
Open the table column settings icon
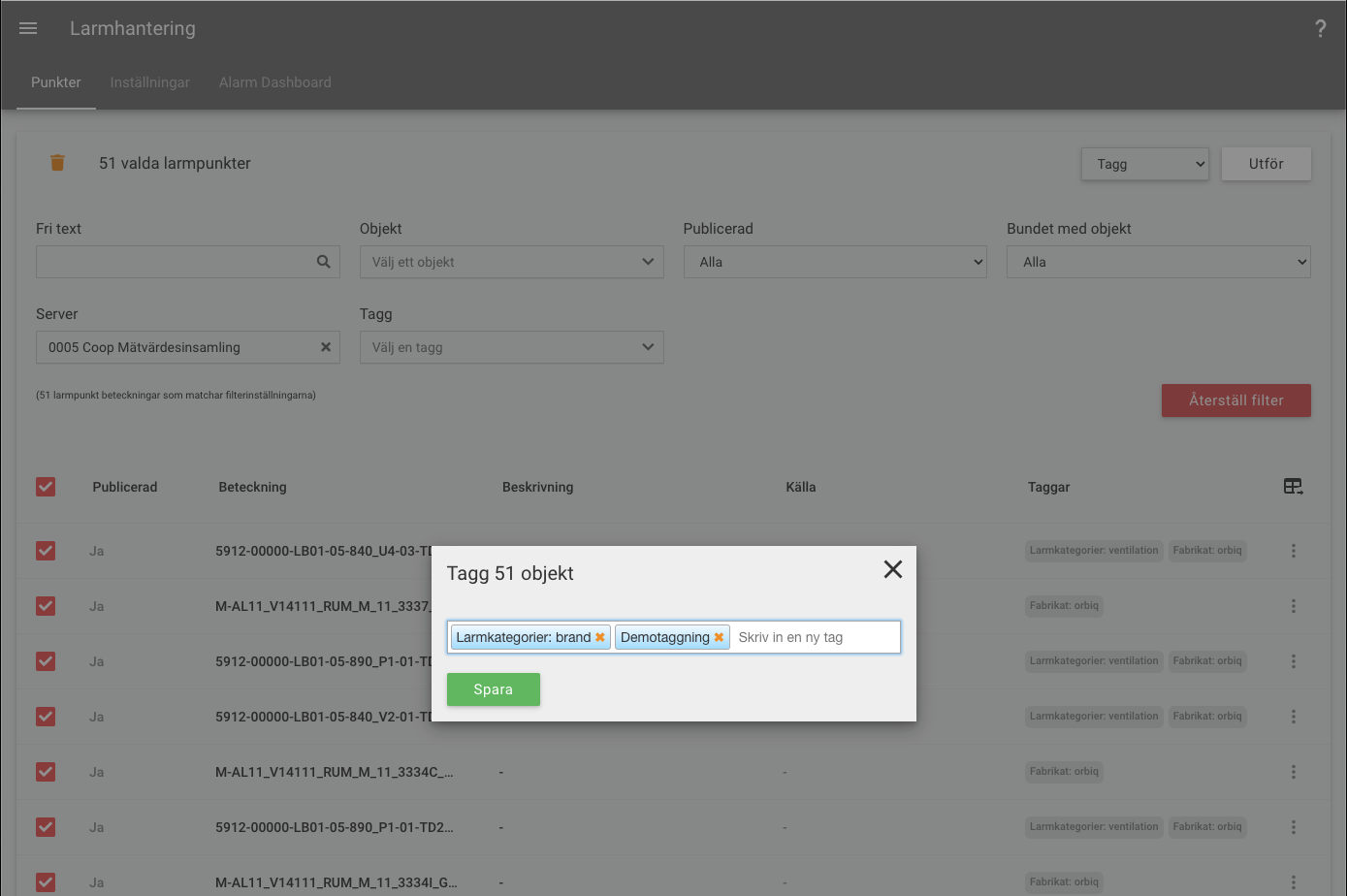coord(1293,487)
